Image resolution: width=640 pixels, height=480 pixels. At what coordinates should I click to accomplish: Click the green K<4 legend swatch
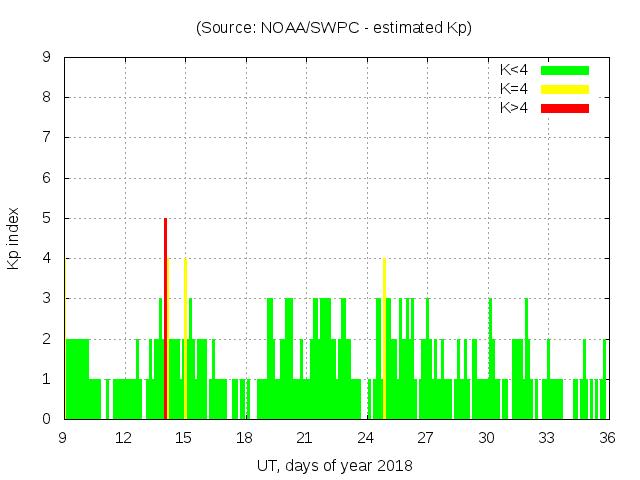click(x=565, y=70)
